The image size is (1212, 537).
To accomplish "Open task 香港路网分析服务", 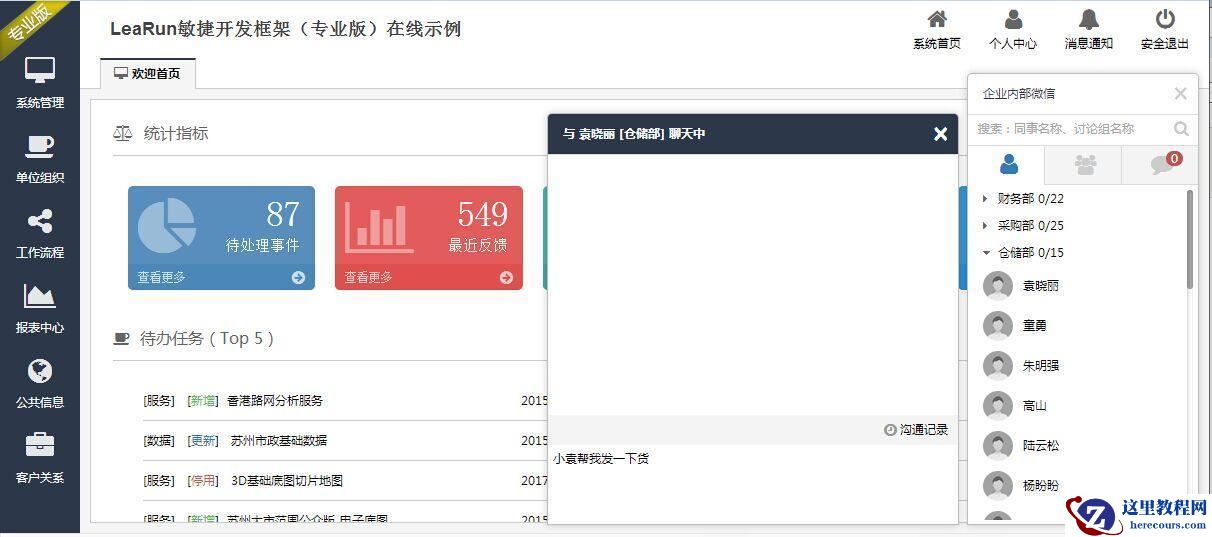I will coord(275,401).
